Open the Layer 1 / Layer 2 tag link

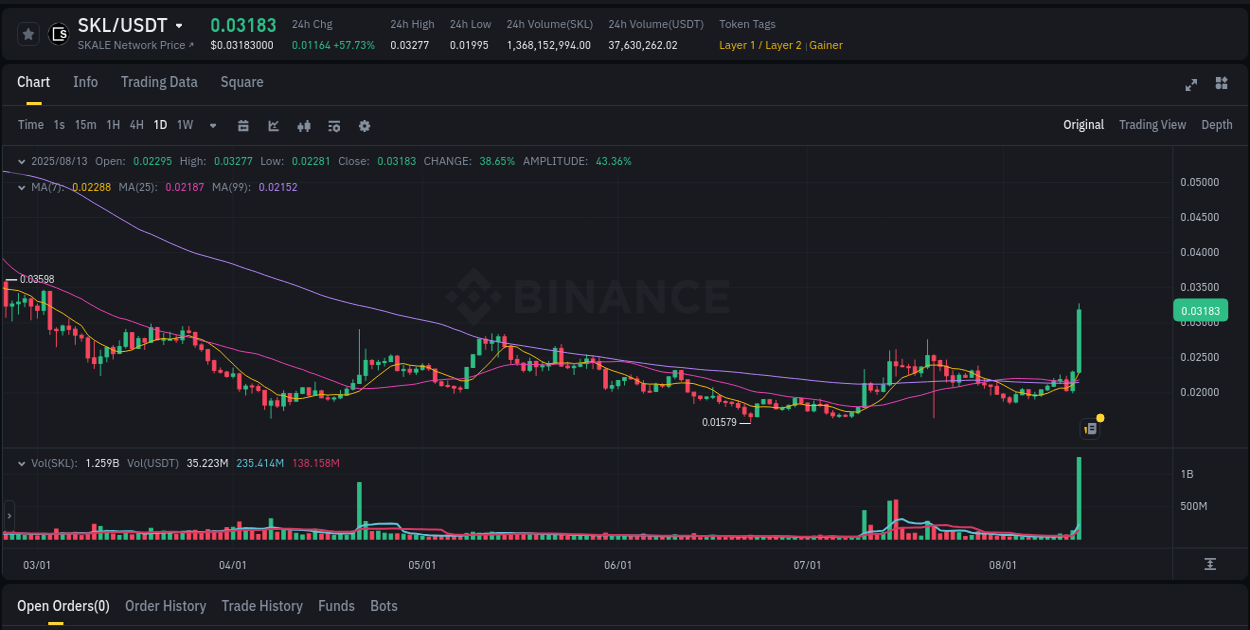[761, 45]
